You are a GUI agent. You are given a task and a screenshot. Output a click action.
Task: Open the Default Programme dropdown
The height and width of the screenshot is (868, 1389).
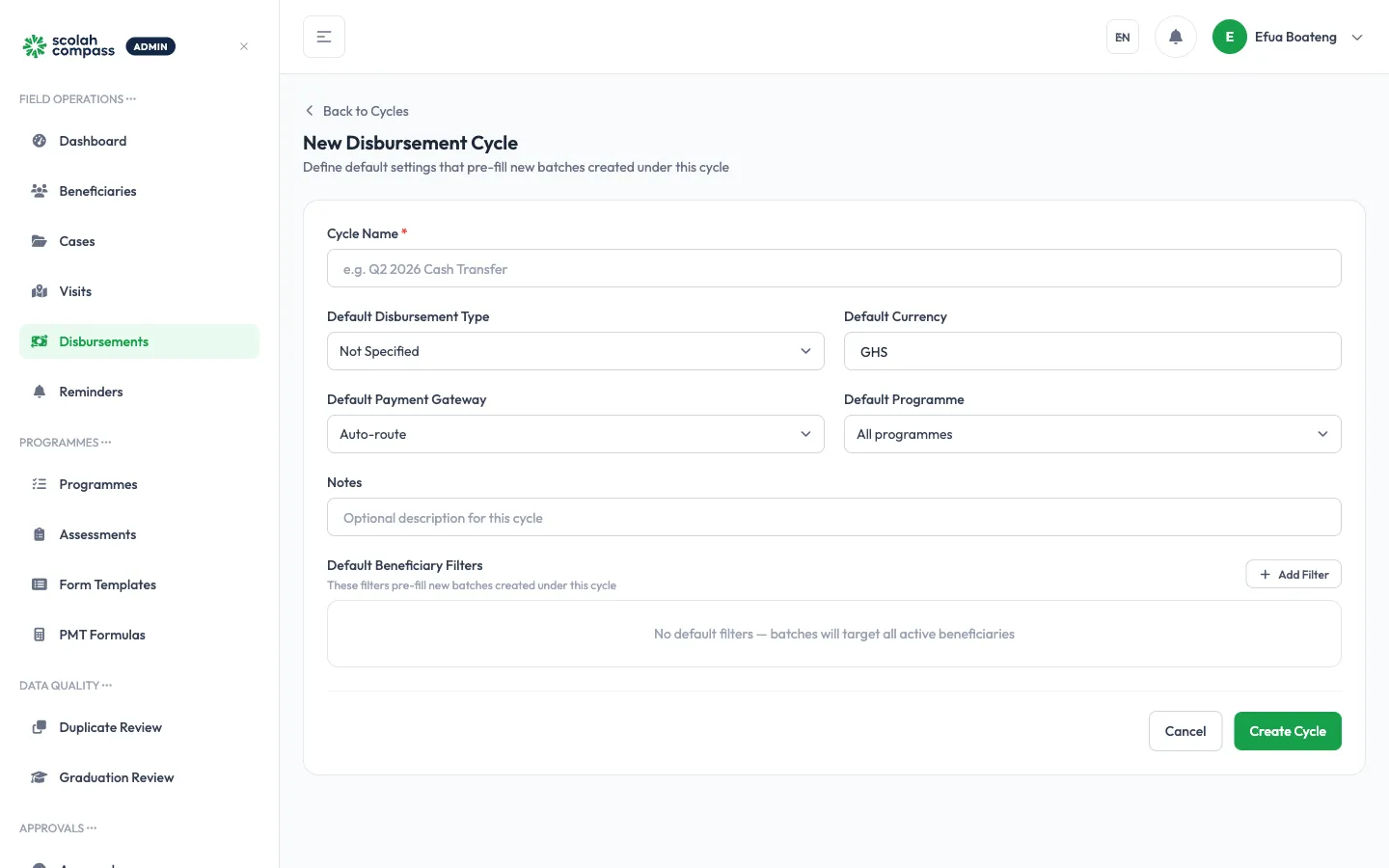pos(1093,434)
